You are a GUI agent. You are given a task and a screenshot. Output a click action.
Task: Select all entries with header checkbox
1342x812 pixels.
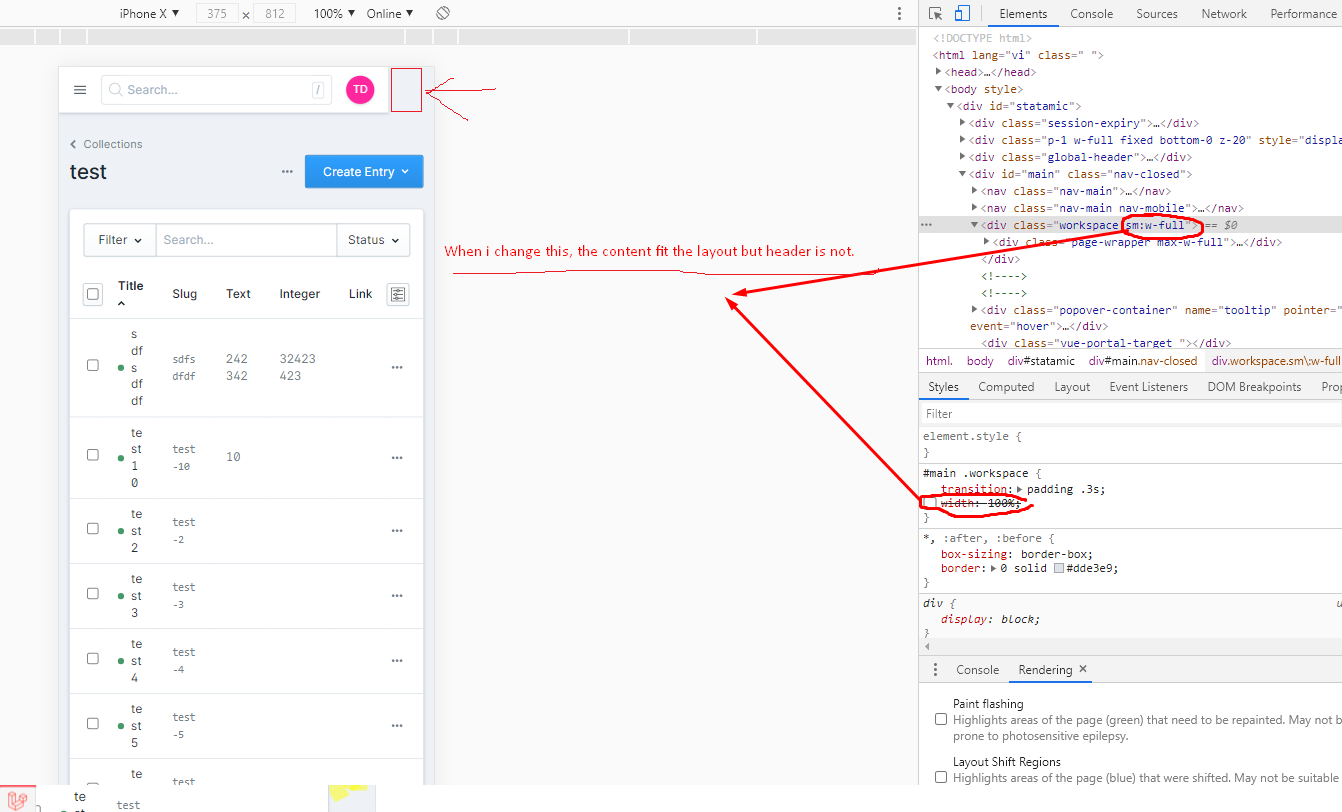pos(93,294)
